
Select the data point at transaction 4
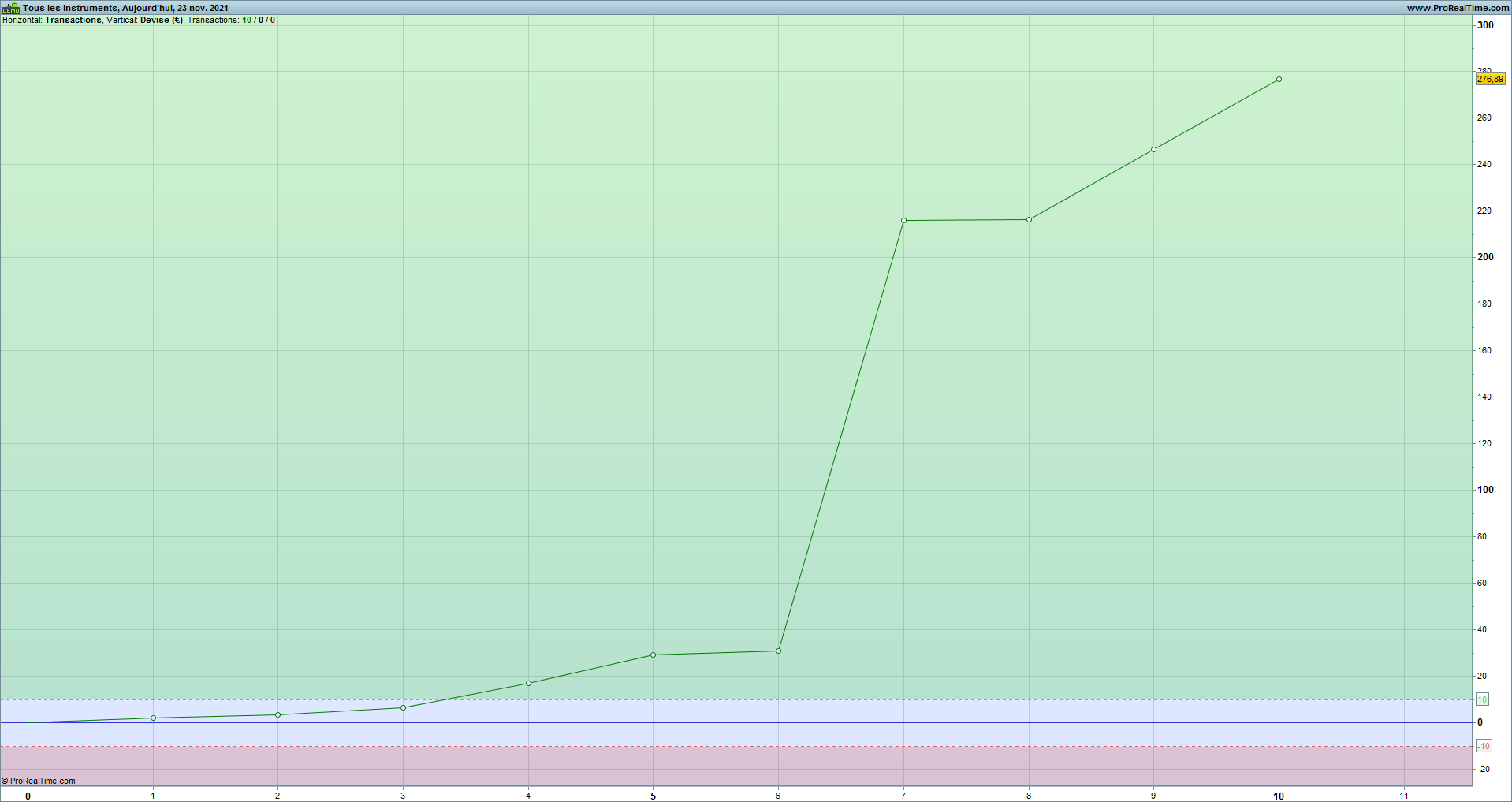click(x=528, y=683)
